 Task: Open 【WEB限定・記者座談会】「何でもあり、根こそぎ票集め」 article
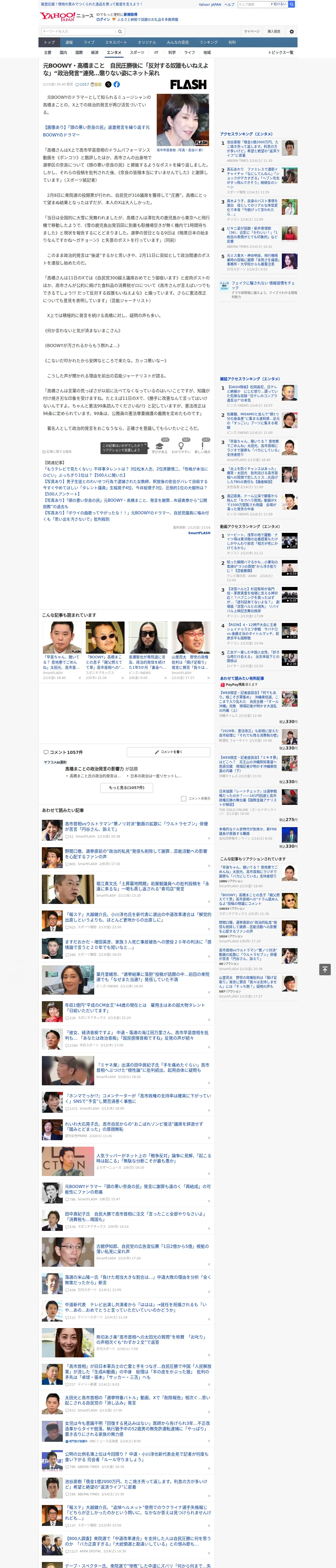tap(248, 702)
